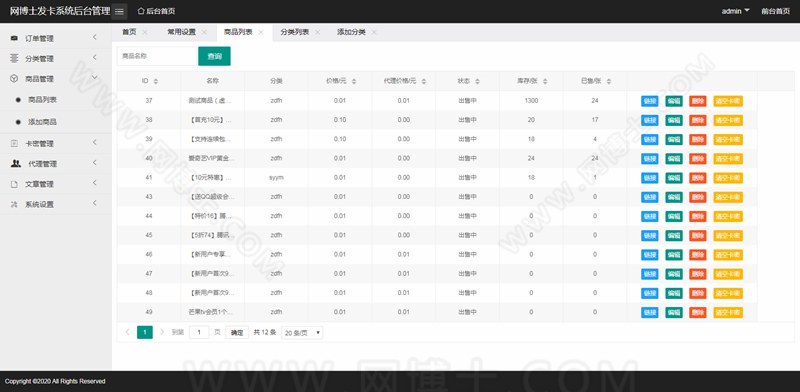This screenshot has width=800, height=392.
Task: Open 添加商品 in the sidebar
Action: coord(42,122)
